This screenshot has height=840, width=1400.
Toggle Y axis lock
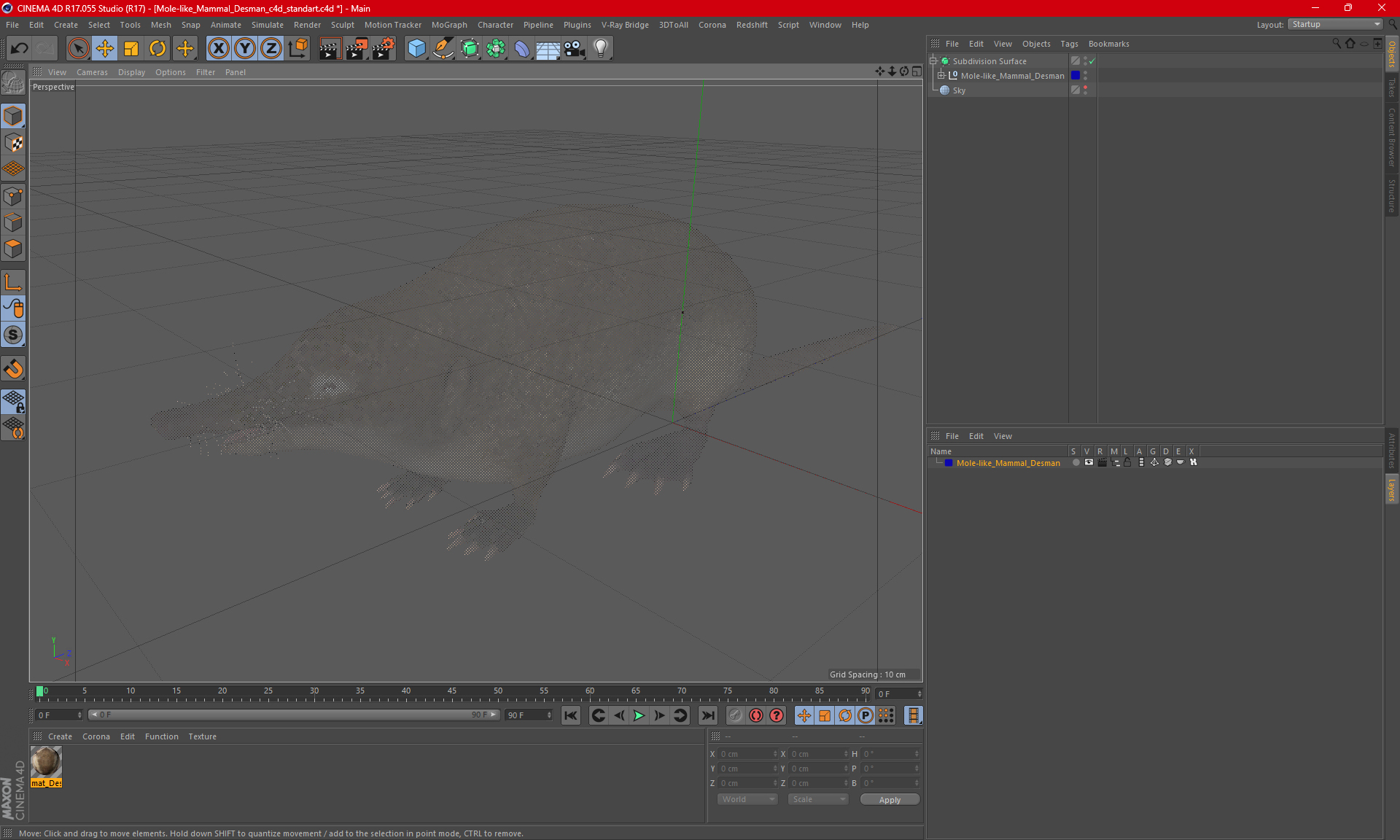pos(245,48)
